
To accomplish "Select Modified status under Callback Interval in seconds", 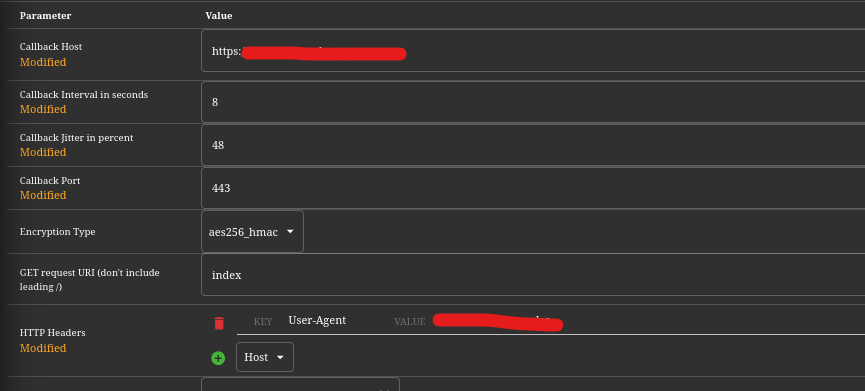I will (43, 109).
